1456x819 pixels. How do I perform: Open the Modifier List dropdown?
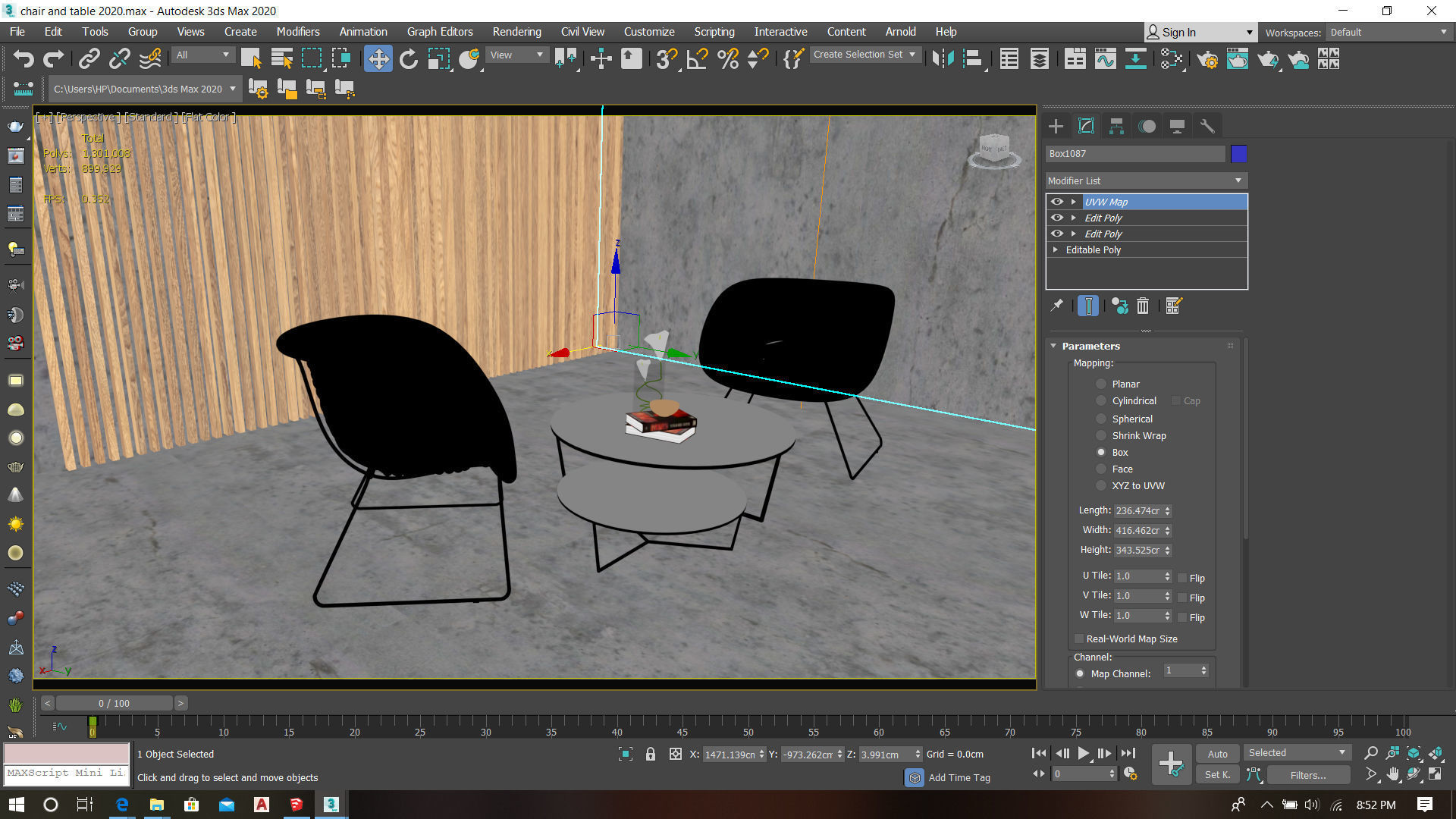point(1146,180)
